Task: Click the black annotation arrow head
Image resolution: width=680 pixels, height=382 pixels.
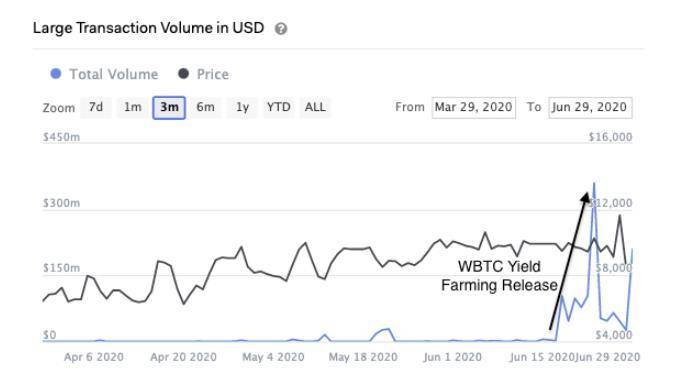Action: pos(585,198)
